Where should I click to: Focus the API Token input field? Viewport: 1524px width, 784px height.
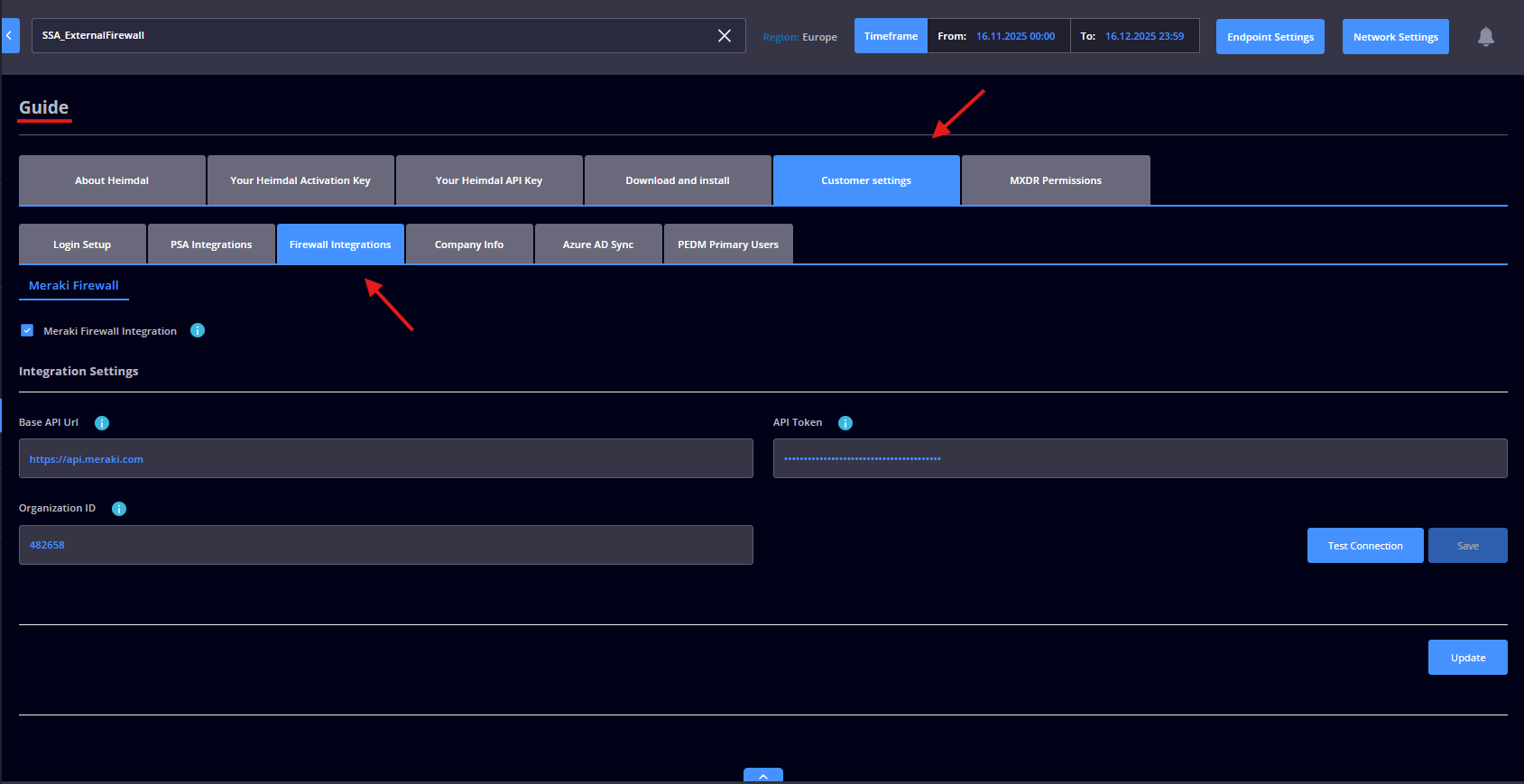[x=1141, y=458]
